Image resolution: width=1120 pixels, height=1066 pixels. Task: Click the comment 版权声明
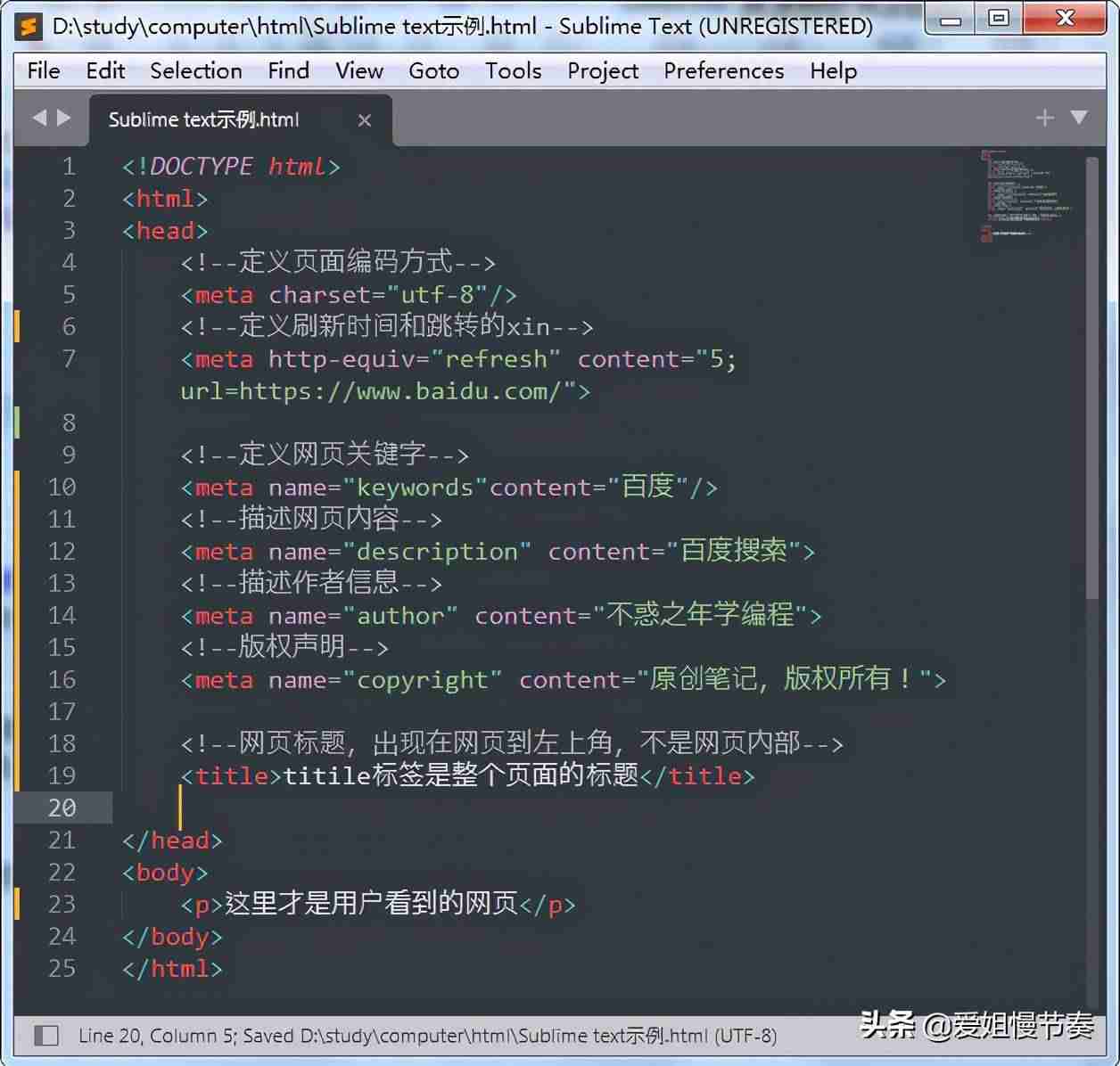click(x=284, y=647)
